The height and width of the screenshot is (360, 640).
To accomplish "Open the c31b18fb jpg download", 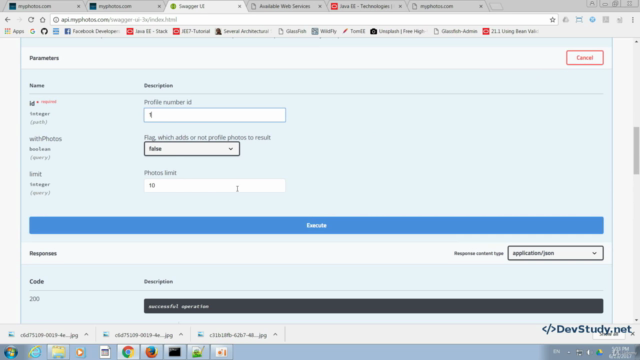I will (x=232, y=335).
